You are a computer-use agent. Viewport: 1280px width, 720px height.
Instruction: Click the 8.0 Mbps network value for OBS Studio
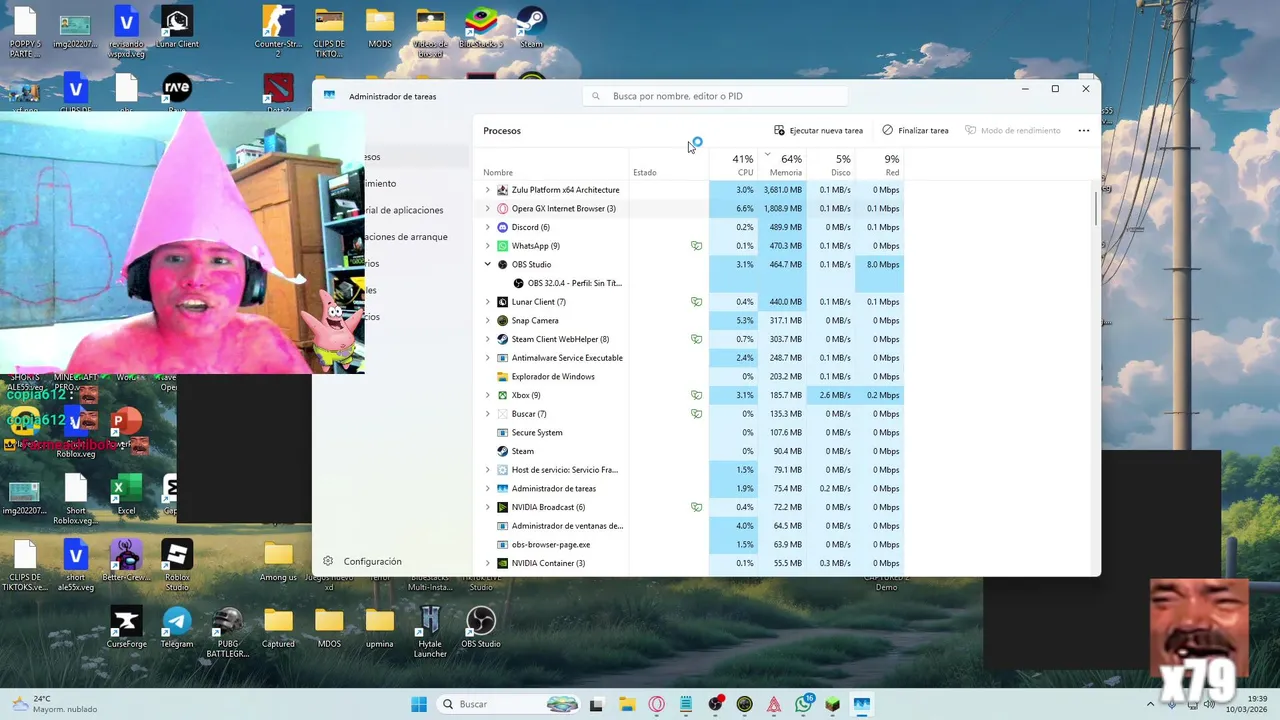click(883, 264)
